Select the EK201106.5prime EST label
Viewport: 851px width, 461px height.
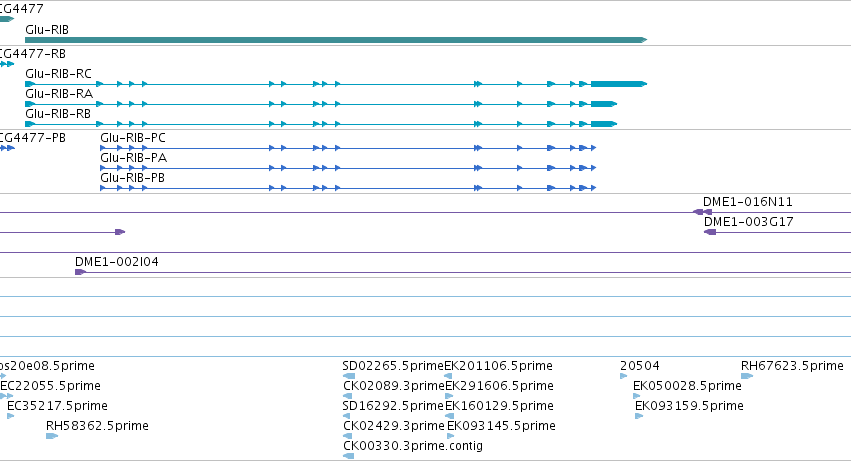point(499,366)
